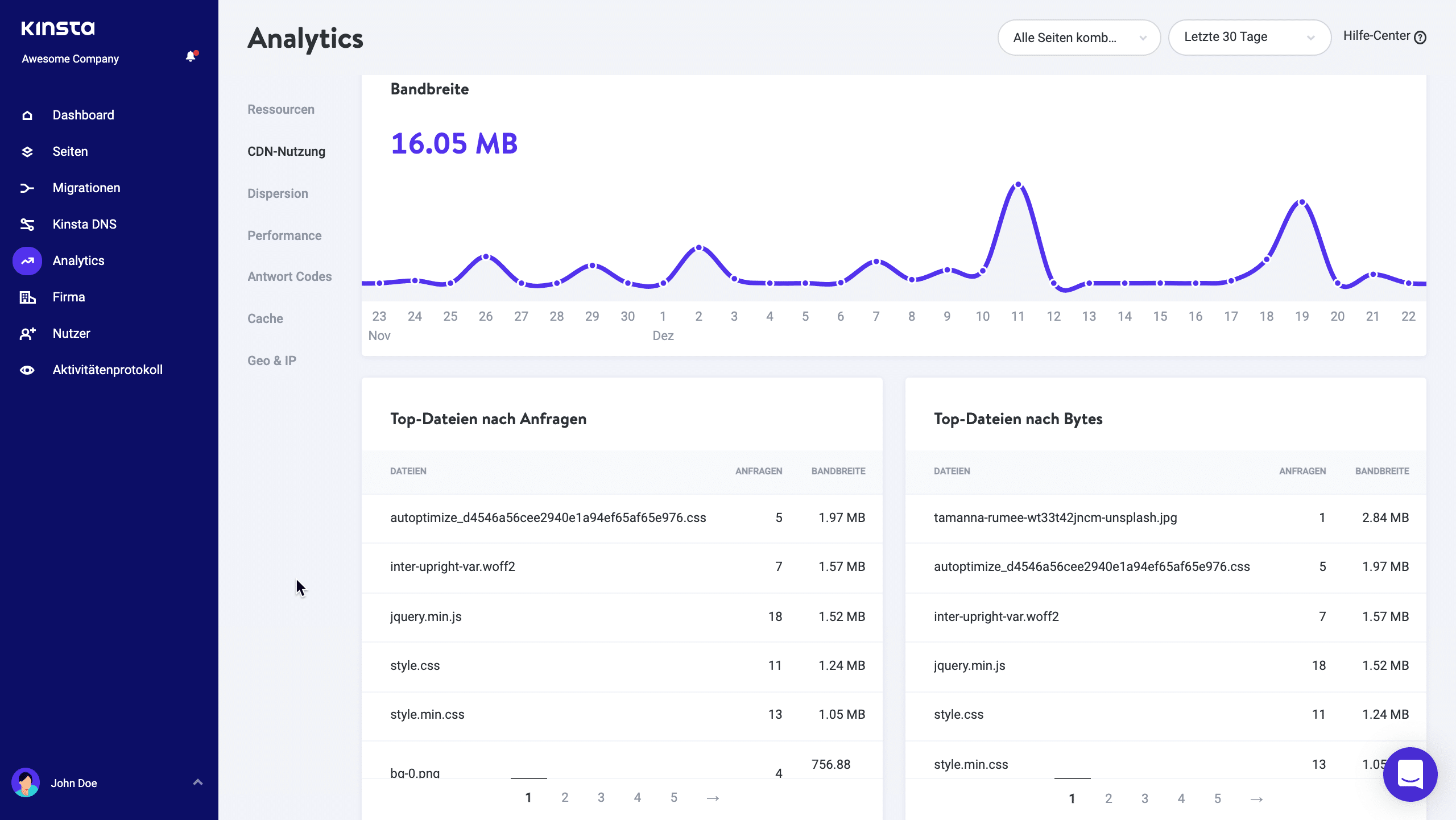This screenshot has width=1456, height=820.
Task: Select the Performance analytics tab
Action: (x=285, y=235)
